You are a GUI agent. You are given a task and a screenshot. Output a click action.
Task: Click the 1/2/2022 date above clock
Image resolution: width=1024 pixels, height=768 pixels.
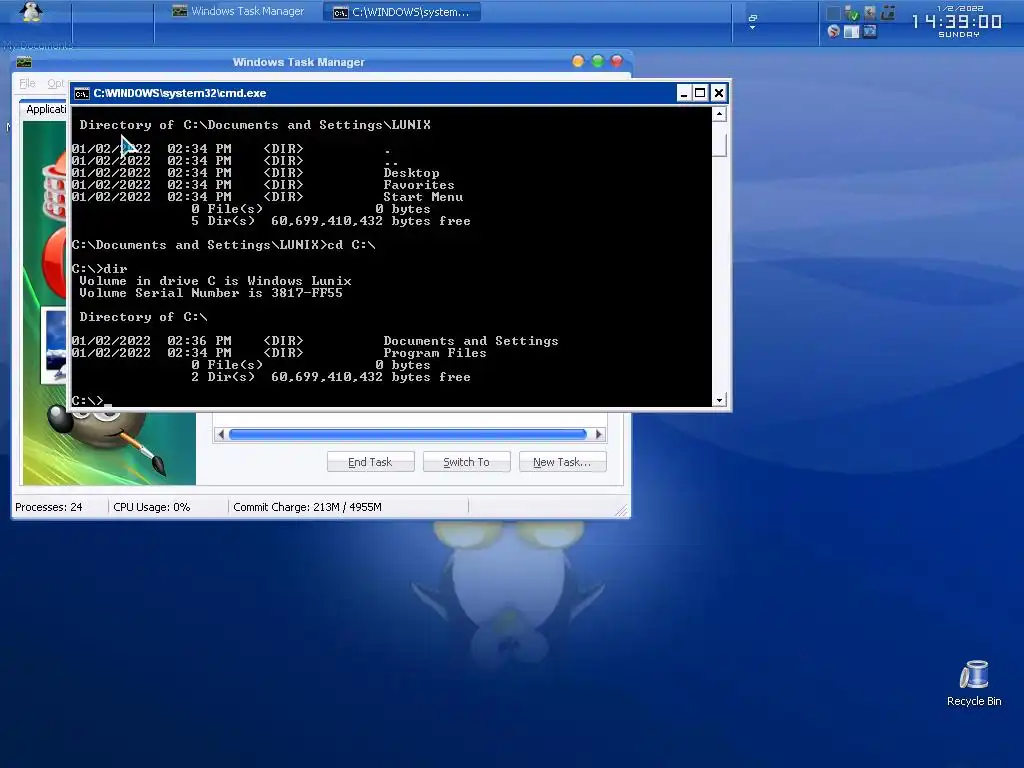pyautogui.click(x=960, y=8)
